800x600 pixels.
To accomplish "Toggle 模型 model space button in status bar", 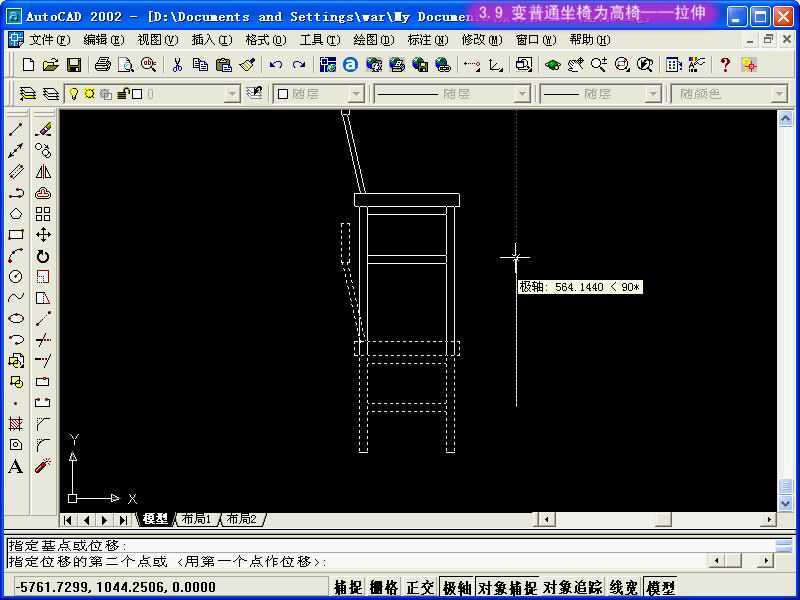I will pos(660,587).
